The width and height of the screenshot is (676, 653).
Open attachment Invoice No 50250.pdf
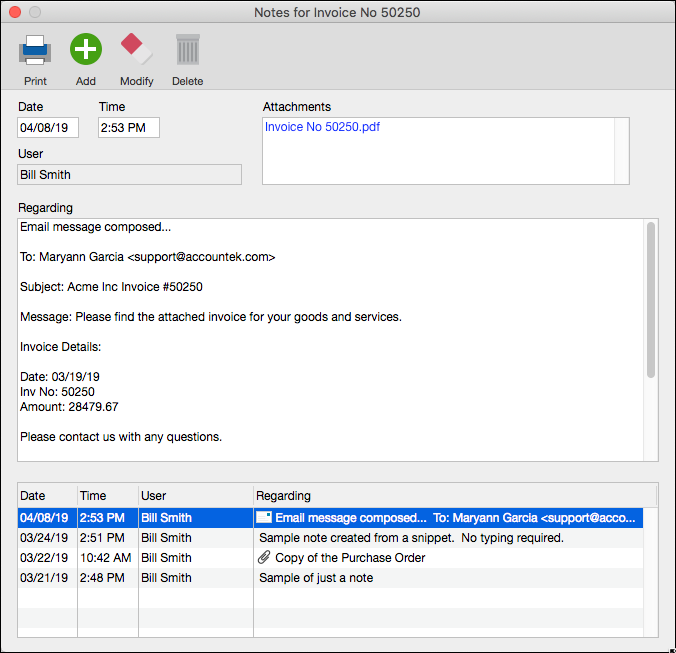322,127
